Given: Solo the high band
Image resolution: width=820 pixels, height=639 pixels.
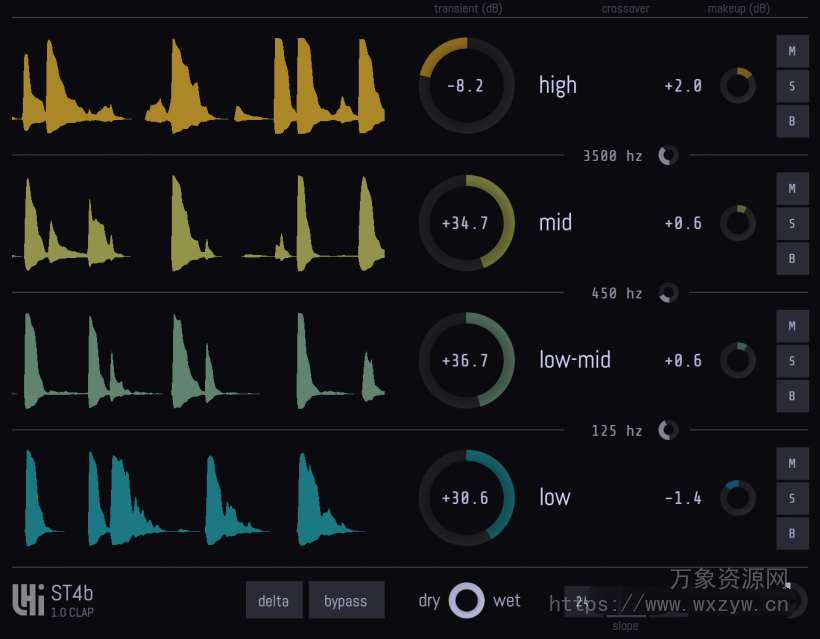Looking at the screenshot, I should [792, 86].
